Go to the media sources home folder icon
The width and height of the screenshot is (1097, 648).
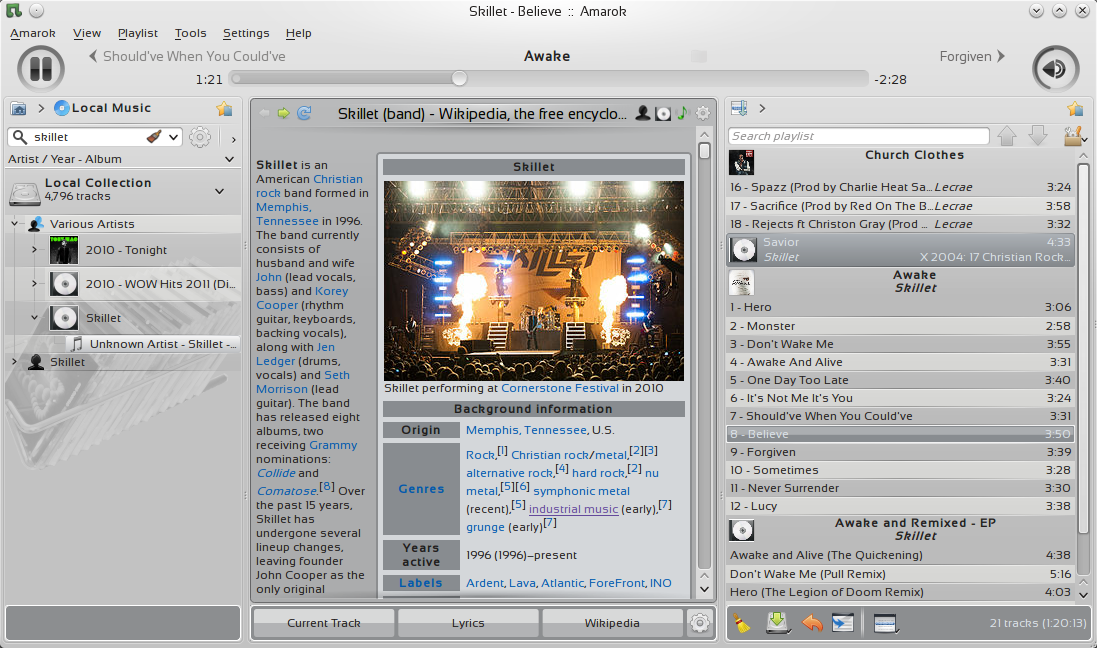[18, 108]
